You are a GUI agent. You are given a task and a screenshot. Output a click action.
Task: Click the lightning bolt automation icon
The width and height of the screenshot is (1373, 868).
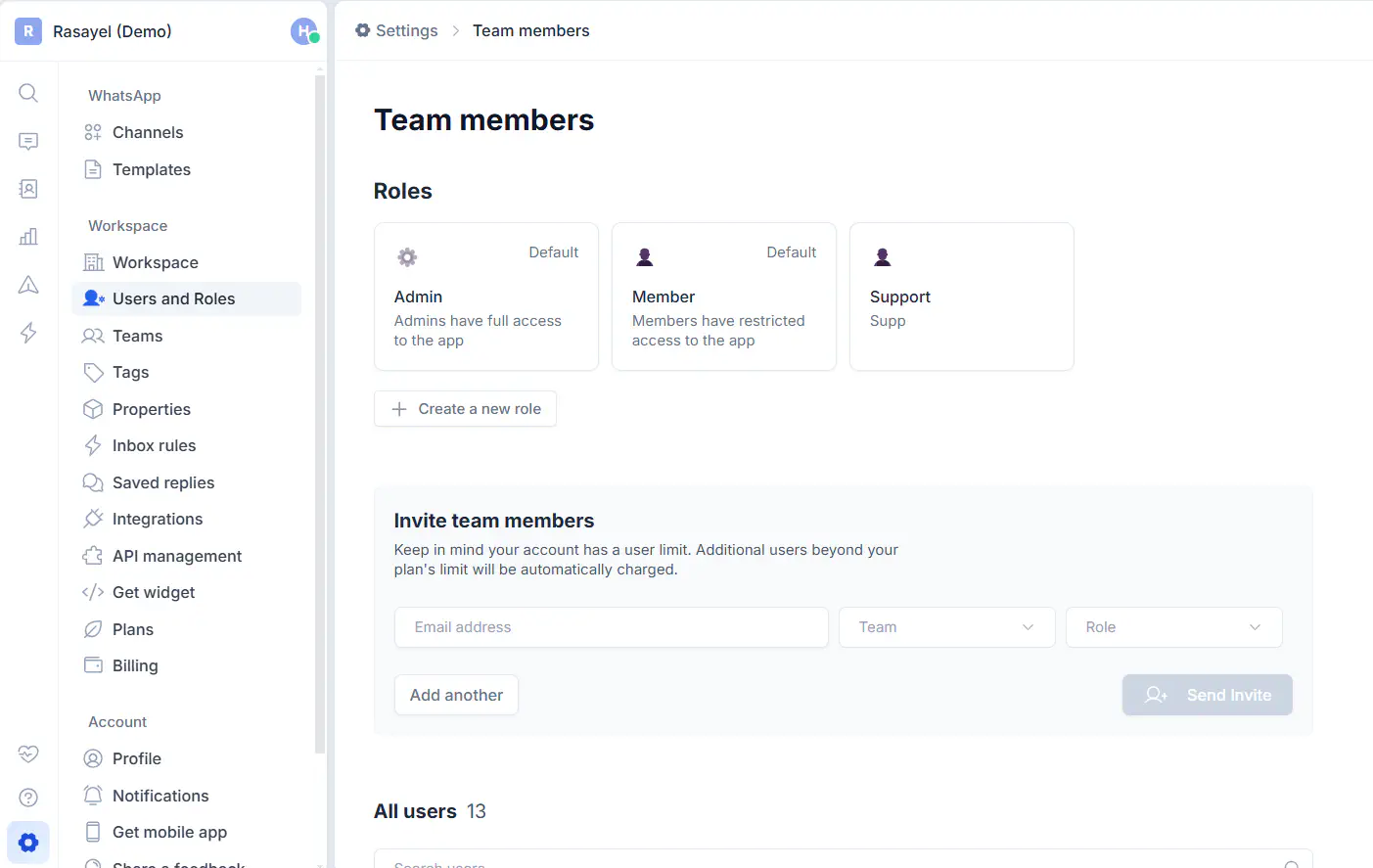28,333
